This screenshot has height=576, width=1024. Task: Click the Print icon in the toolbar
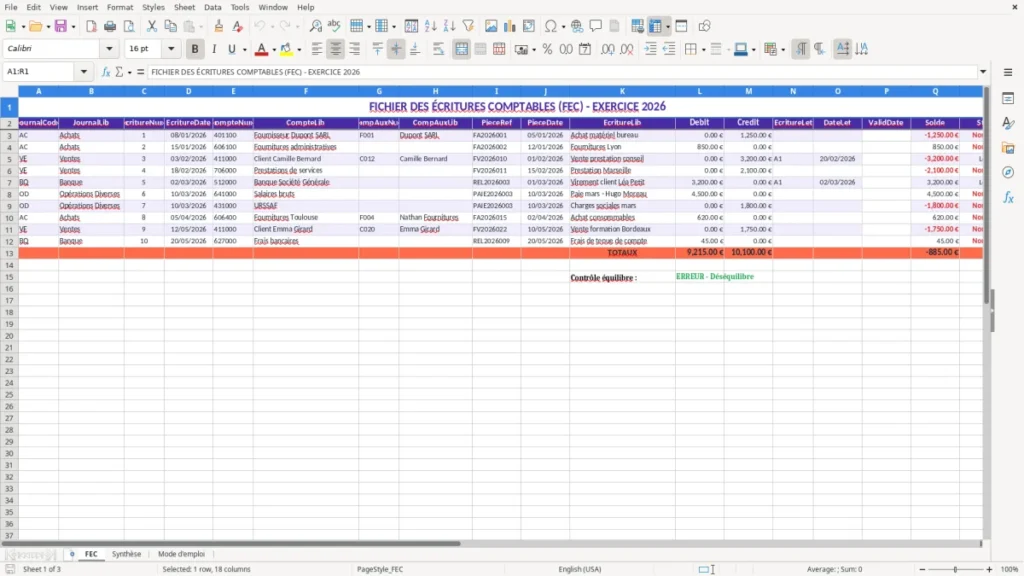110,26
